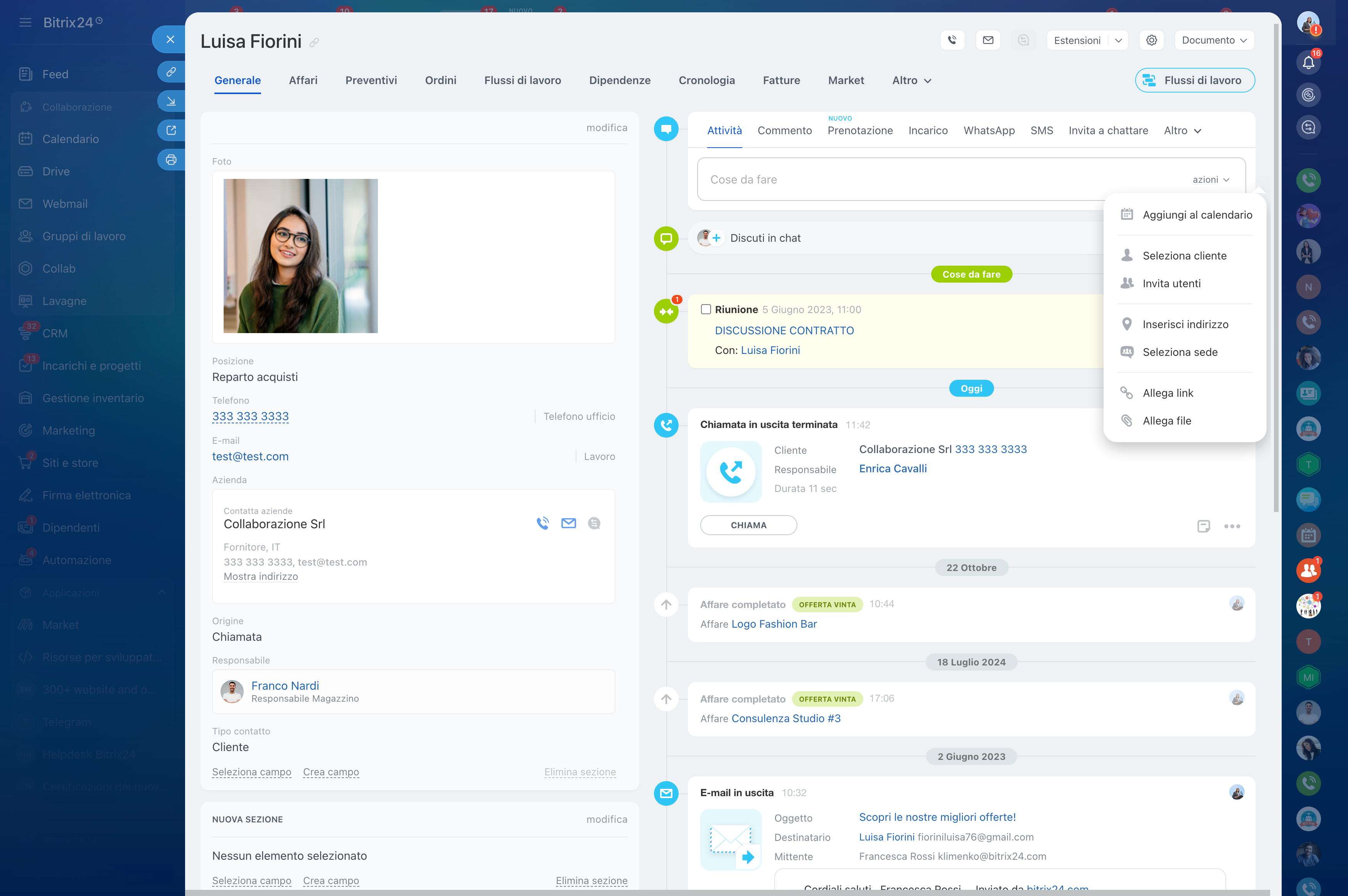Expand Altro menu in contact tabs
The width and height of the screenshot is (1348, 896).
point(912,81)
